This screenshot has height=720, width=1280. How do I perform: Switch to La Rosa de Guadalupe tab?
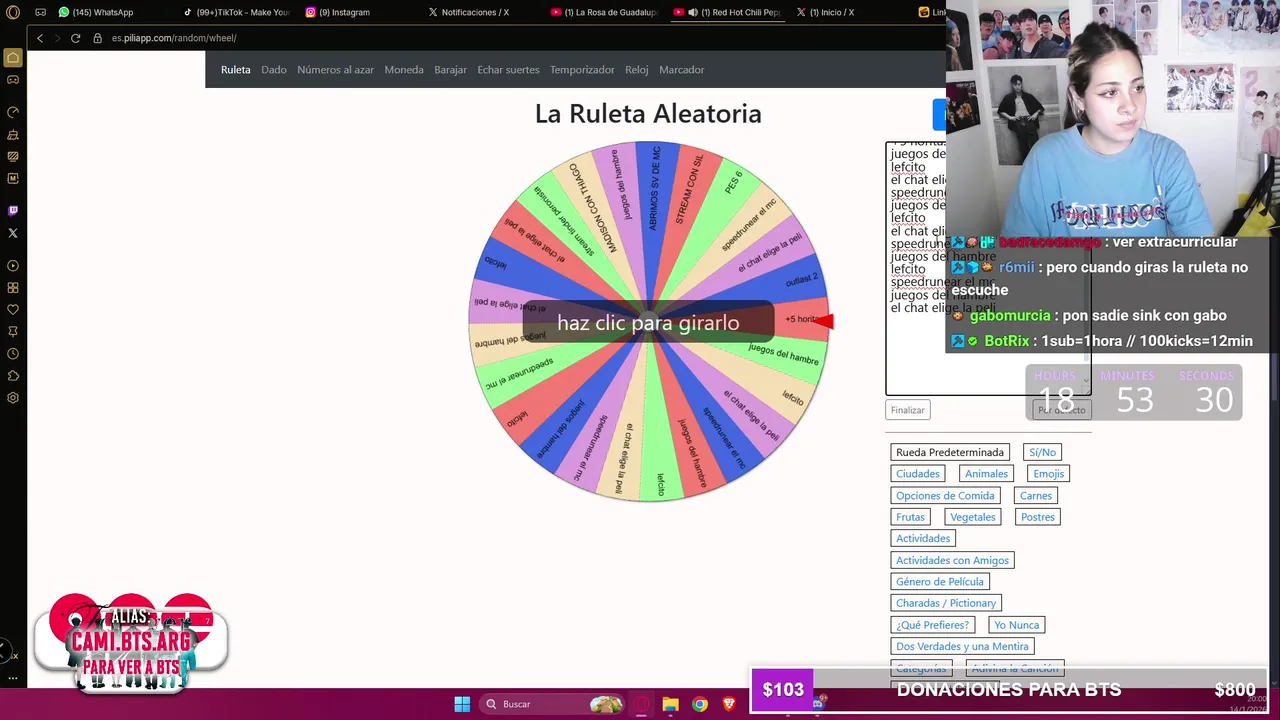[604, 12]
